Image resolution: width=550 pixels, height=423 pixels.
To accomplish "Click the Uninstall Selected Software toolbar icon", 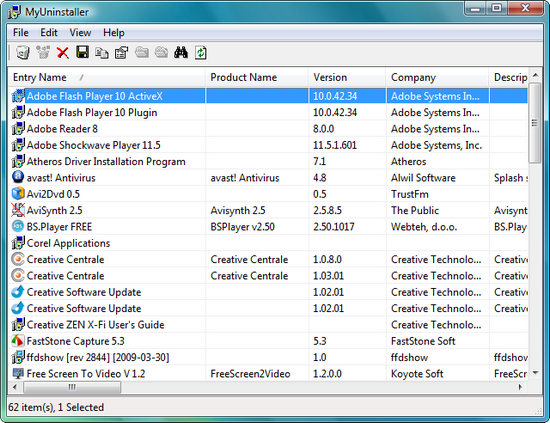I will click(23, 53).
